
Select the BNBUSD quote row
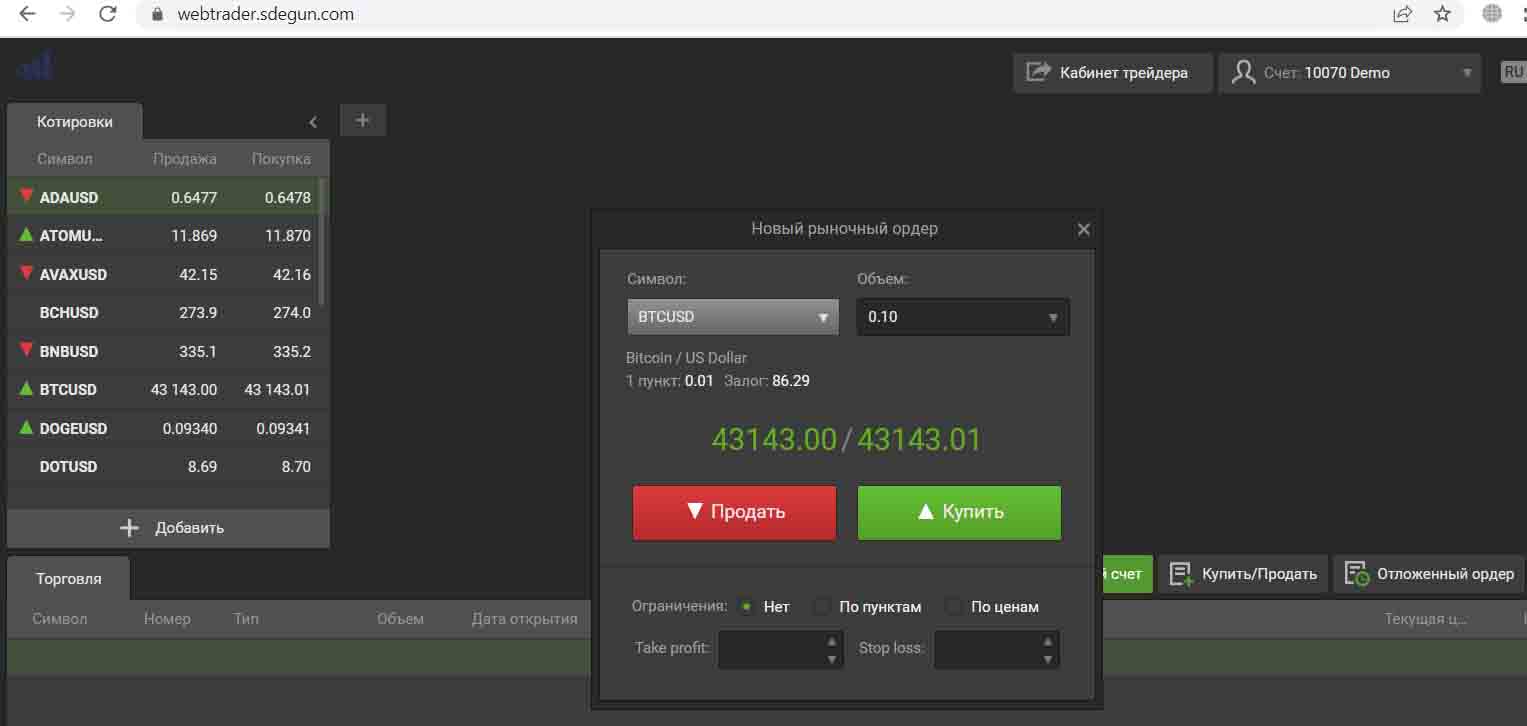coord(163,351)
